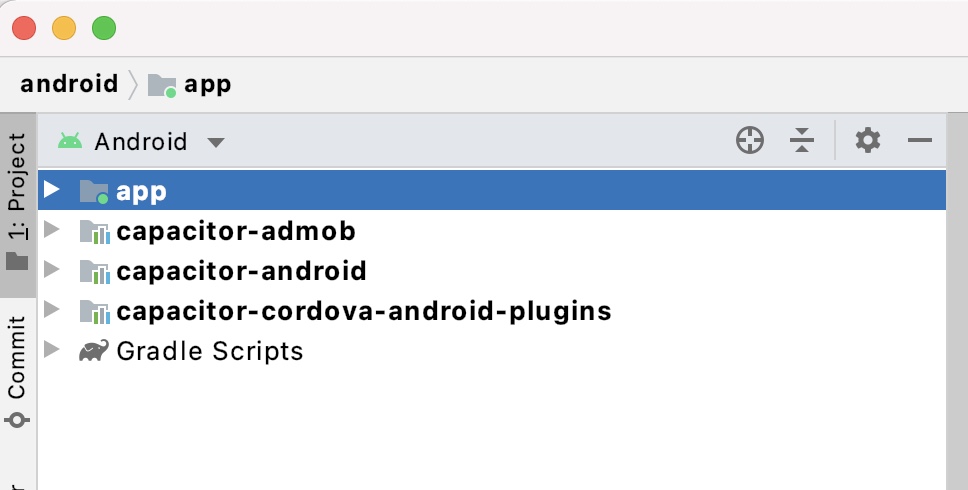Collapse all tree nodes icon
968x490 pixels.
[801, 141]
